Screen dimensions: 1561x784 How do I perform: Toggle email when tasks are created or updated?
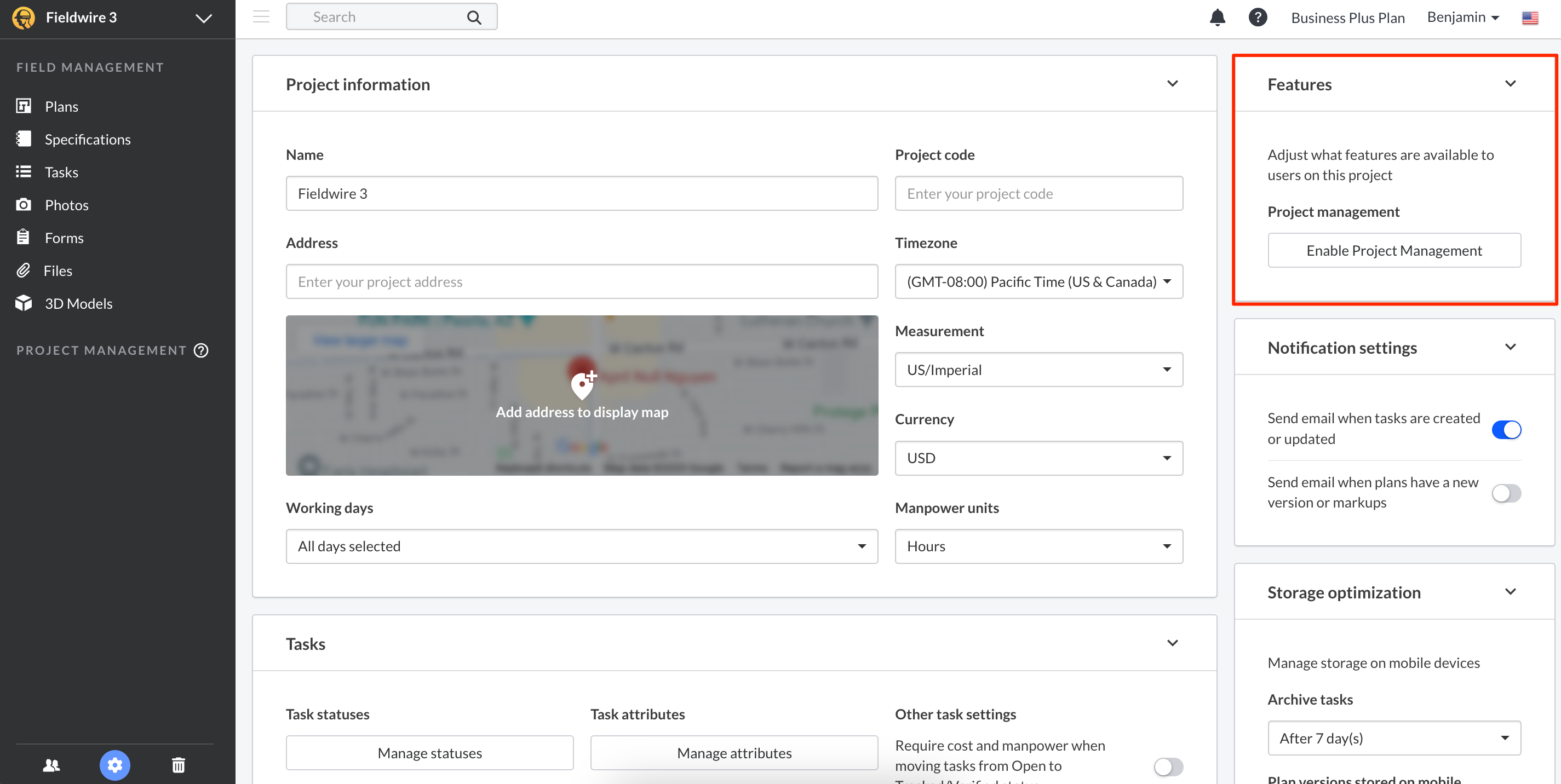tap(1506, 430)
